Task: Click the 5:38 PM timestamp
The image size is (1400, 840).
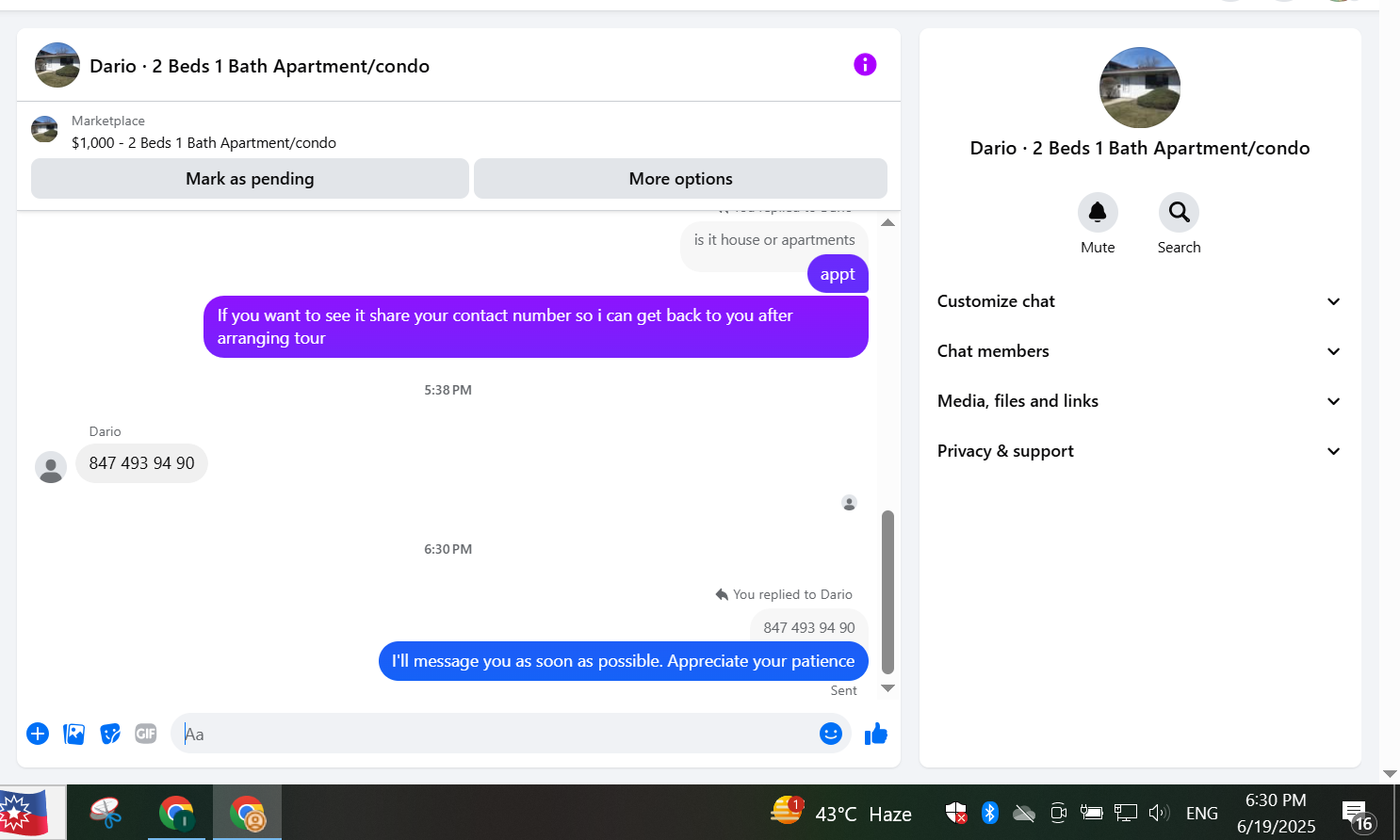Action: (448, 390)
